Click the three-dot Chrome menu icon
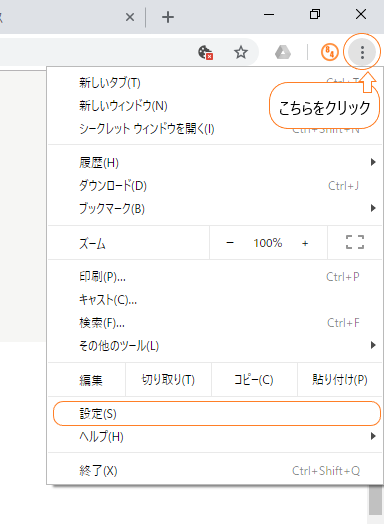 [362, 52]
